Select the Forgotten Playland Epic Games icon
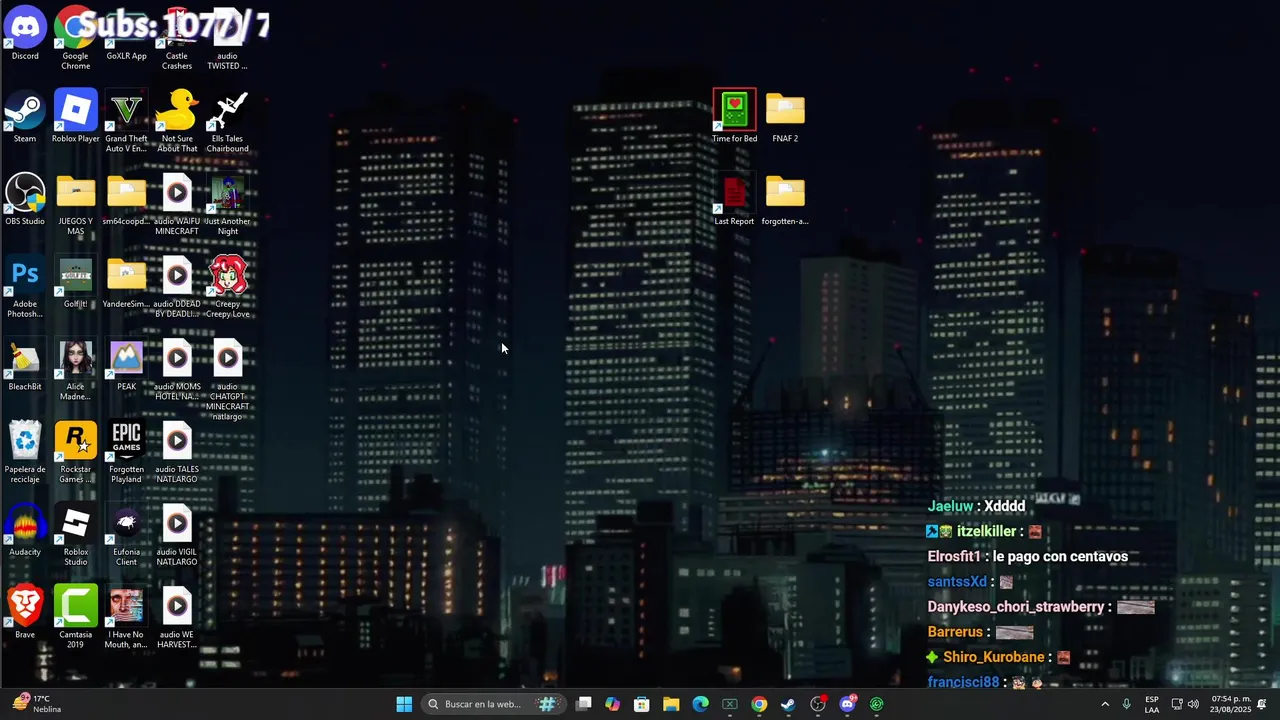The height and width of the screenshot is (720, 1280). (x=126, y=452)
